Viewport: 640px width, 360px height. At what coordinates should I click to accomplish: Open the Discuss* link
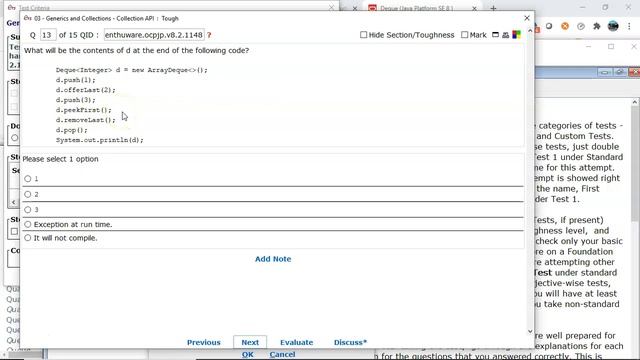[x=350, y=342]
